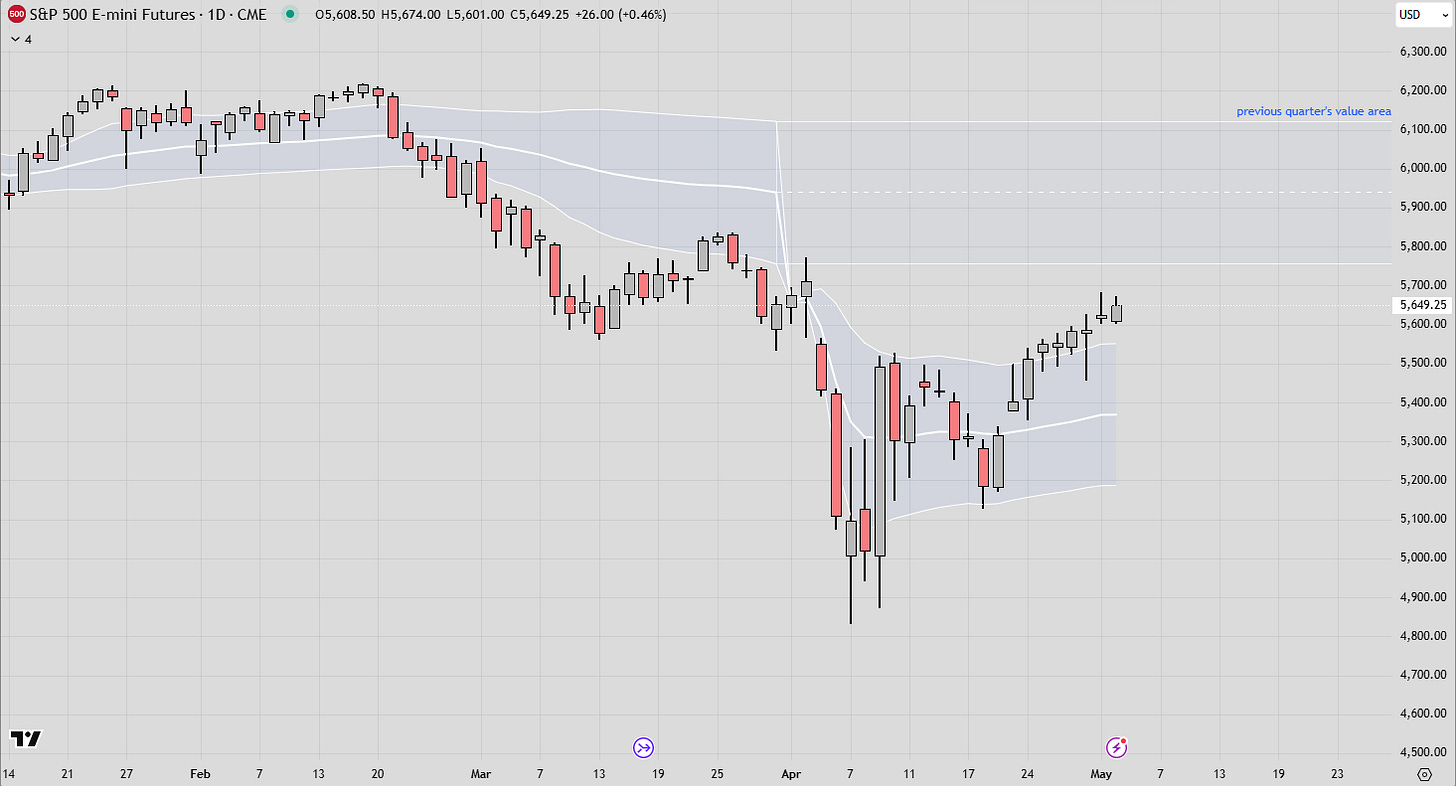Click the 'previous quarter's value area' label

point(1313,111)
